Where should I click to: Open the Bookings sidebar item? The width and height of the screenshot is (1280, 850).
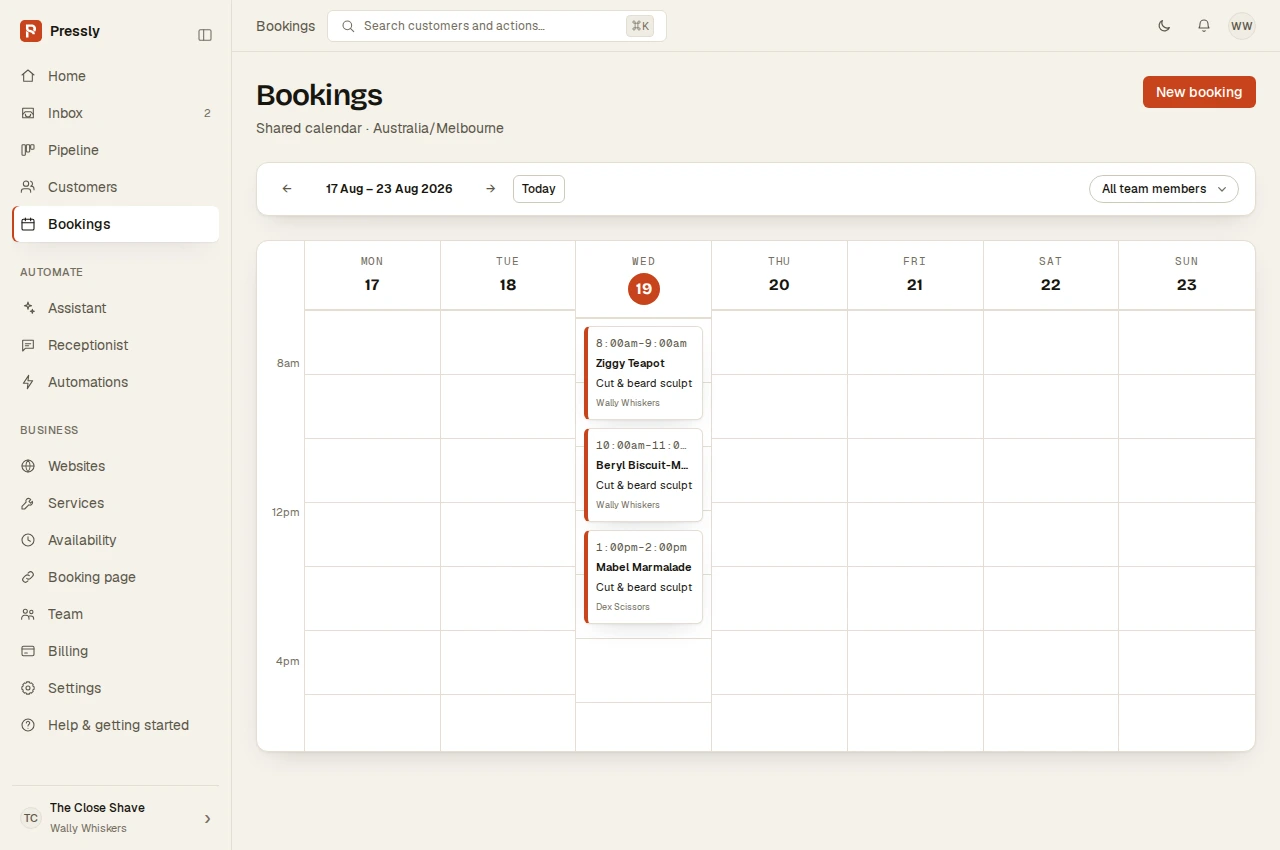116,224
